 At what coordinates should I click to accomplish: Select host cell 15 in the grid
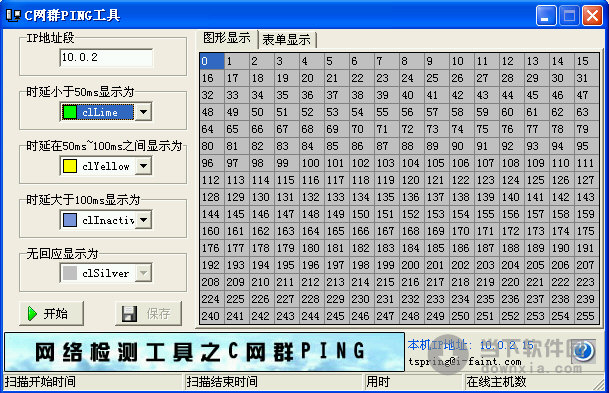click(x=586, y=61)
